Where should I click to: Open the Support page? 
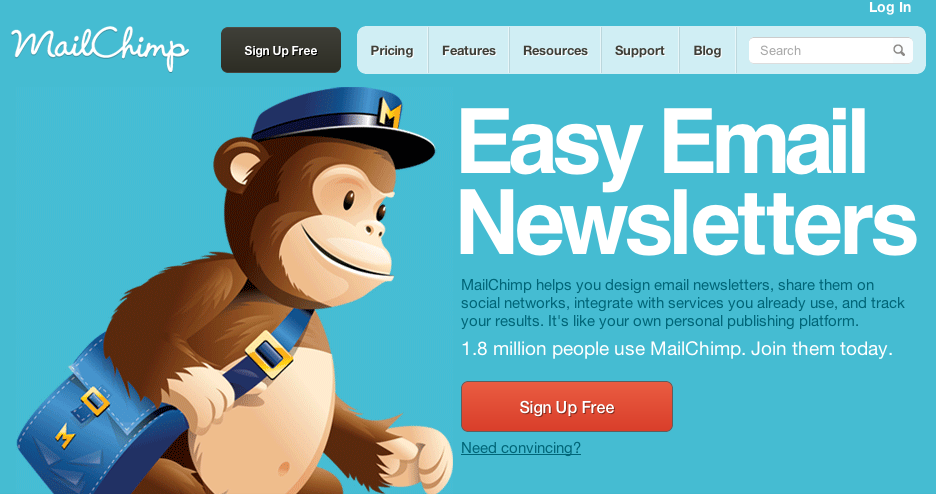tap(639, 51)
